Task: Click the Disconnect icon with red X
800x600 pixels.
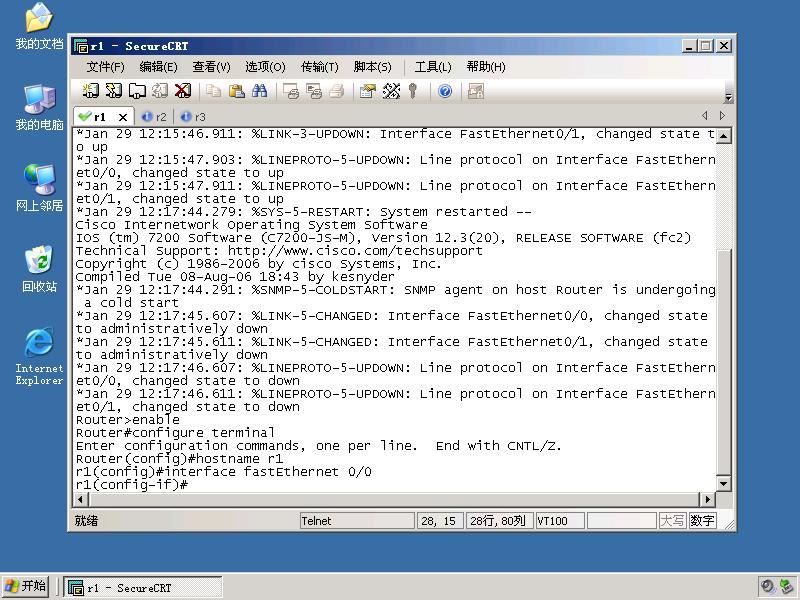Action: [183, 91]
